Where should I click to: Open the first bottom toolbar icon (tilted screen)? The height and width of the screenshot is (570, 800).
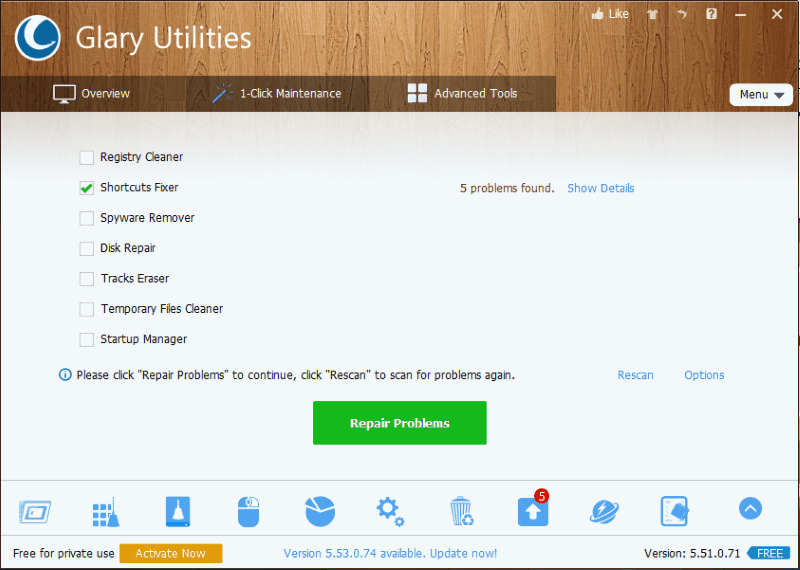pyautogui.click(x=35, y=511)
